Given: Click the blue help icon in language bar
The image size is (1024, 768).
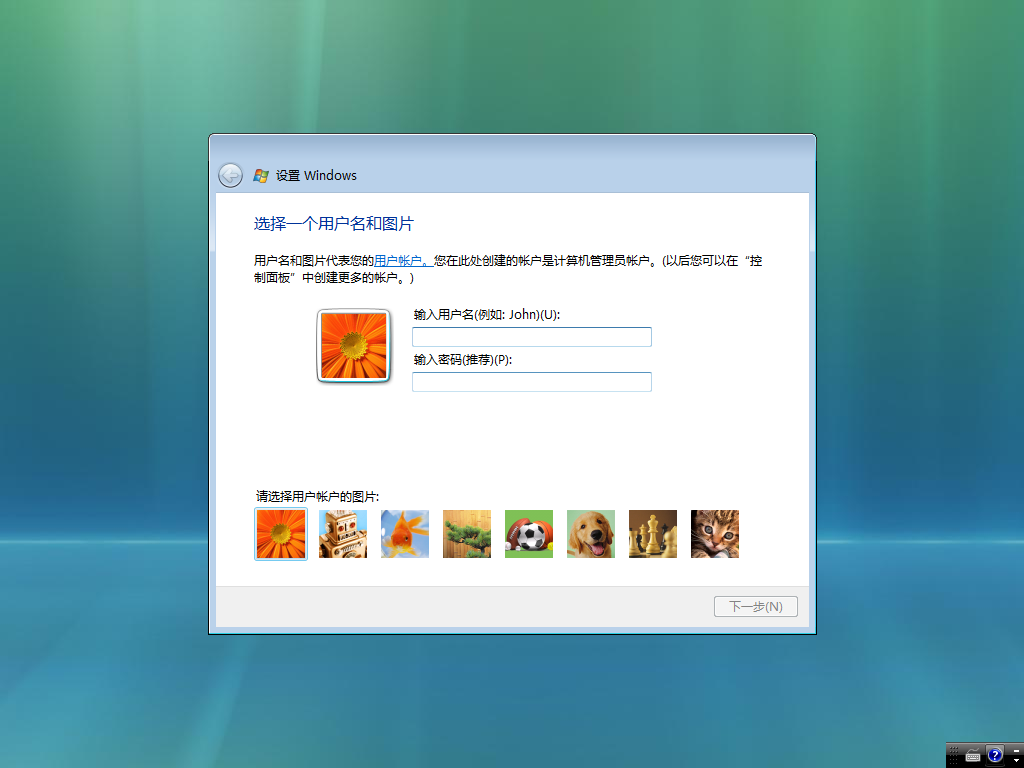Looking at the screenshot, I should 995,755.
